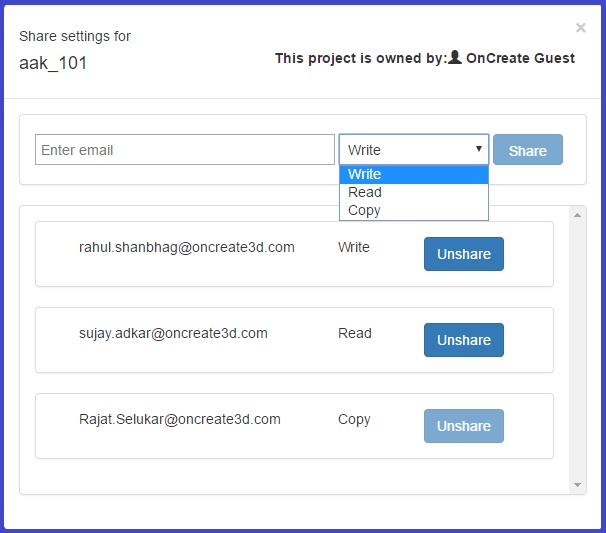Click the Read permission label for sujay.adkar
606x533 pixels.
pos(355,333)
